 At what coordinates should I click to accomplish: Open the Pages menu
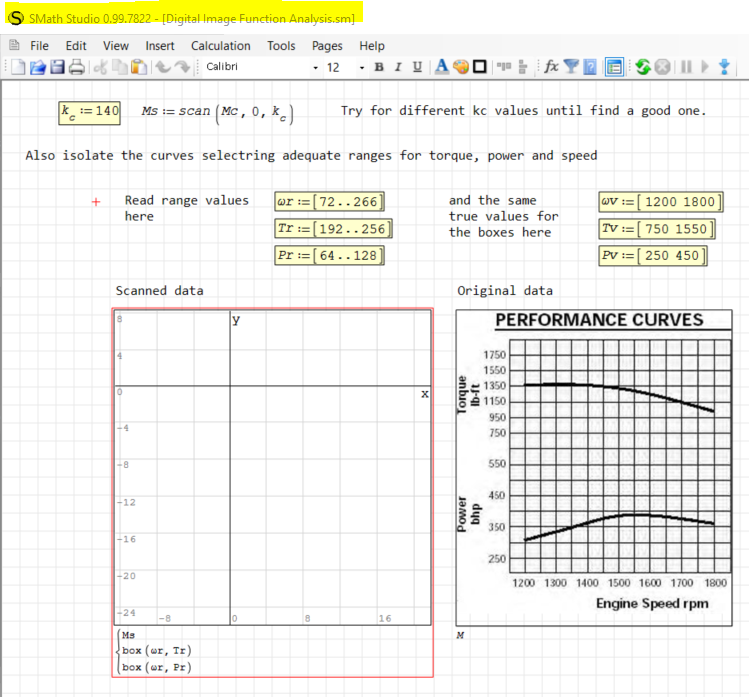point(327,45)
